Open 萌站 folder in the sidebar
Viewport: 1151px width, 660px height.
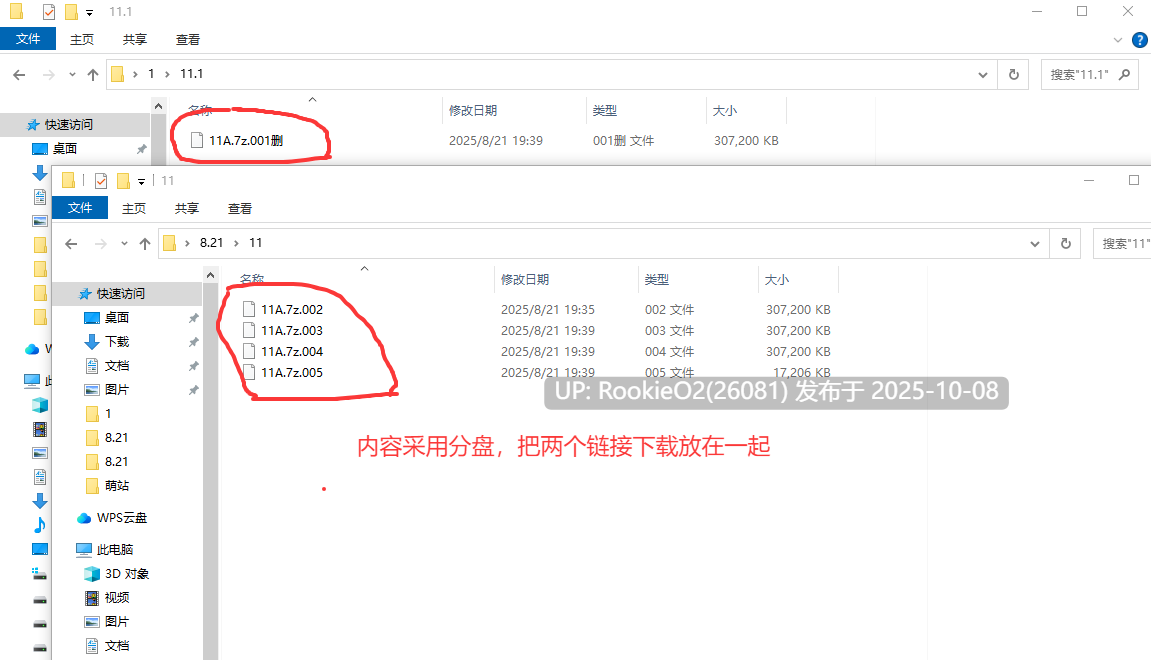point(117,485)
